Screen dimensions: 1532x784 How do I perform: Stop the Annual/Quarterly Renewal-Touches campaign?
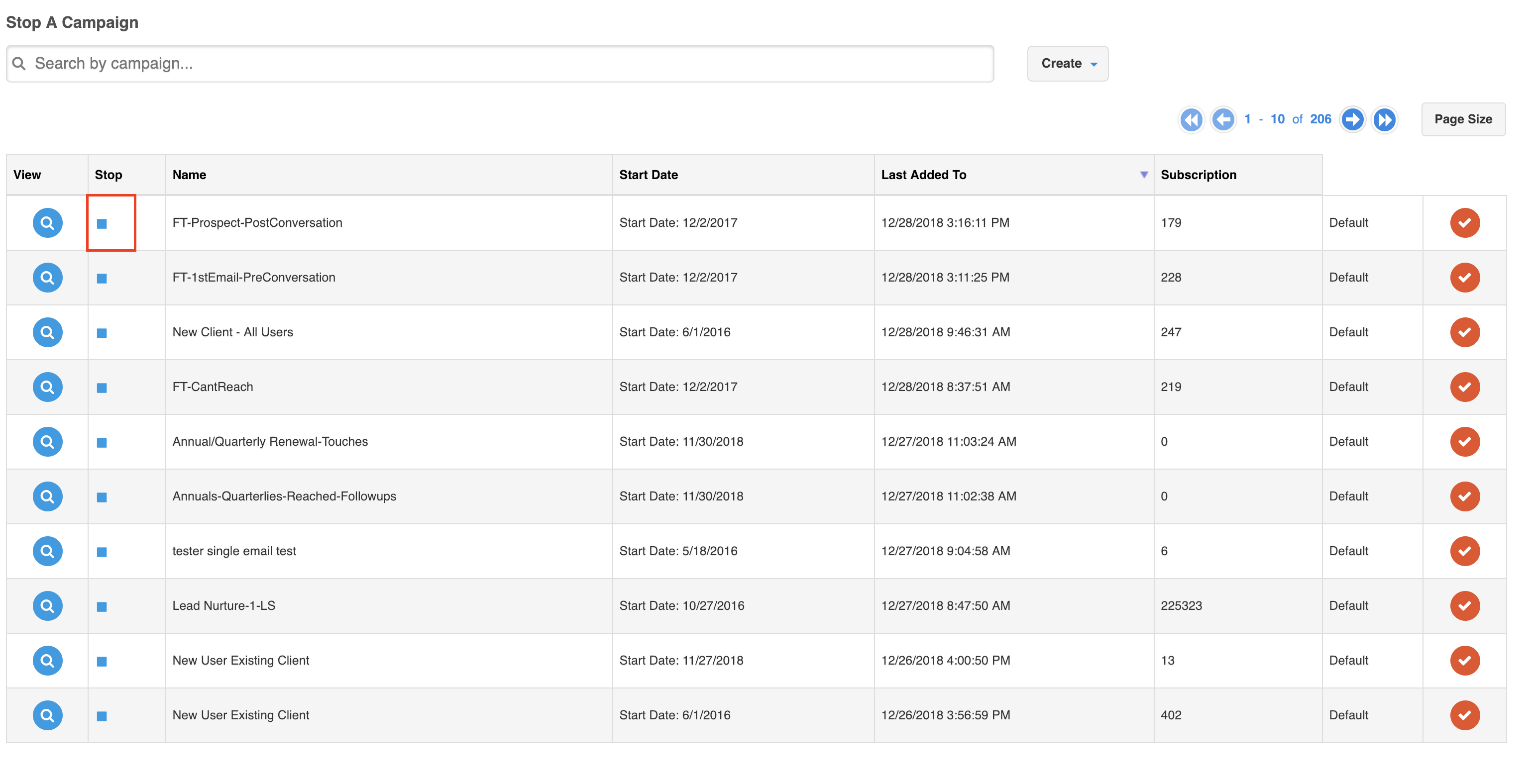click(x=102, y=442)
